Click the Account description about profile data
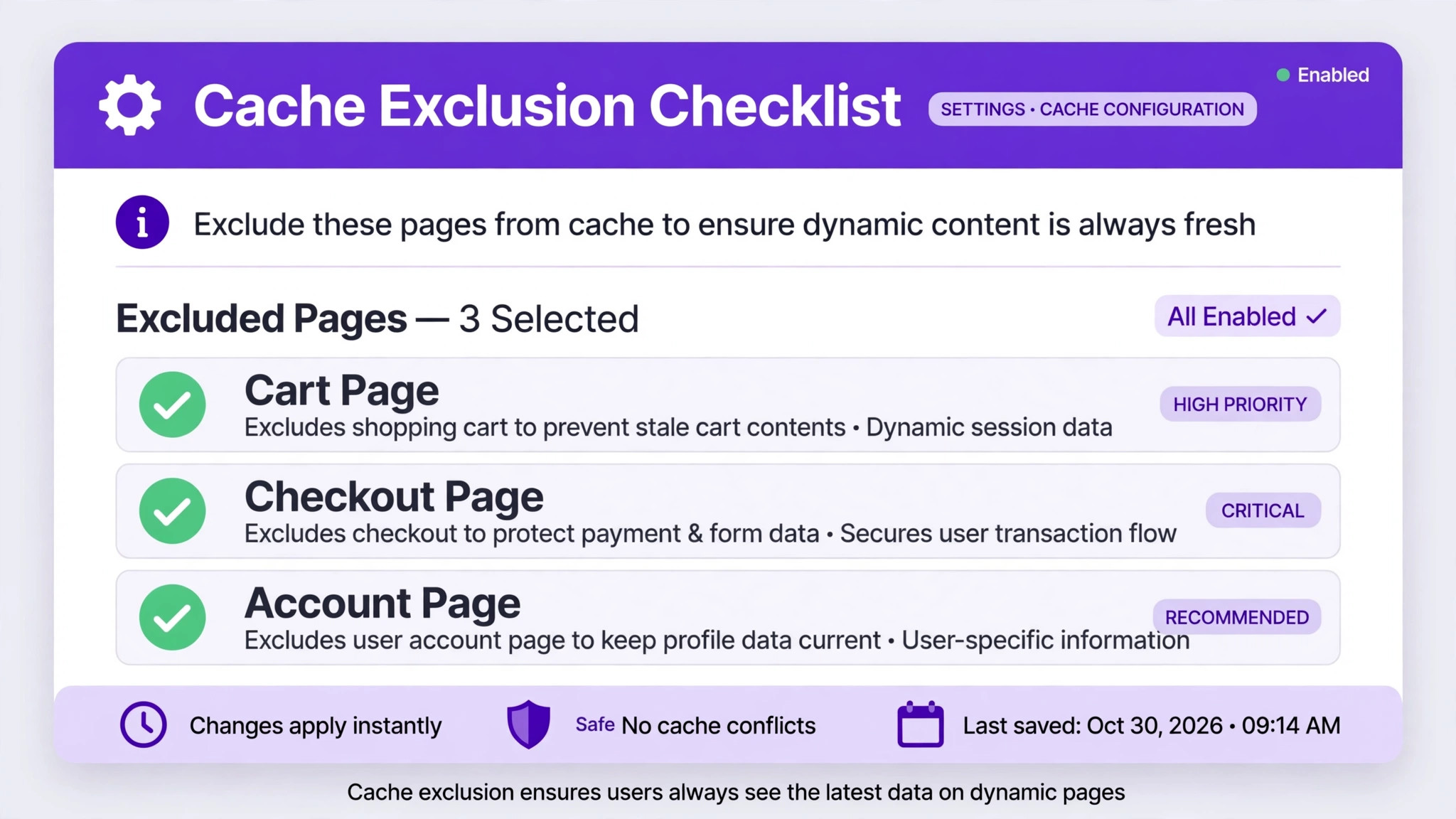The width and height of the screenshot is (1456, 819). (717, 640)
